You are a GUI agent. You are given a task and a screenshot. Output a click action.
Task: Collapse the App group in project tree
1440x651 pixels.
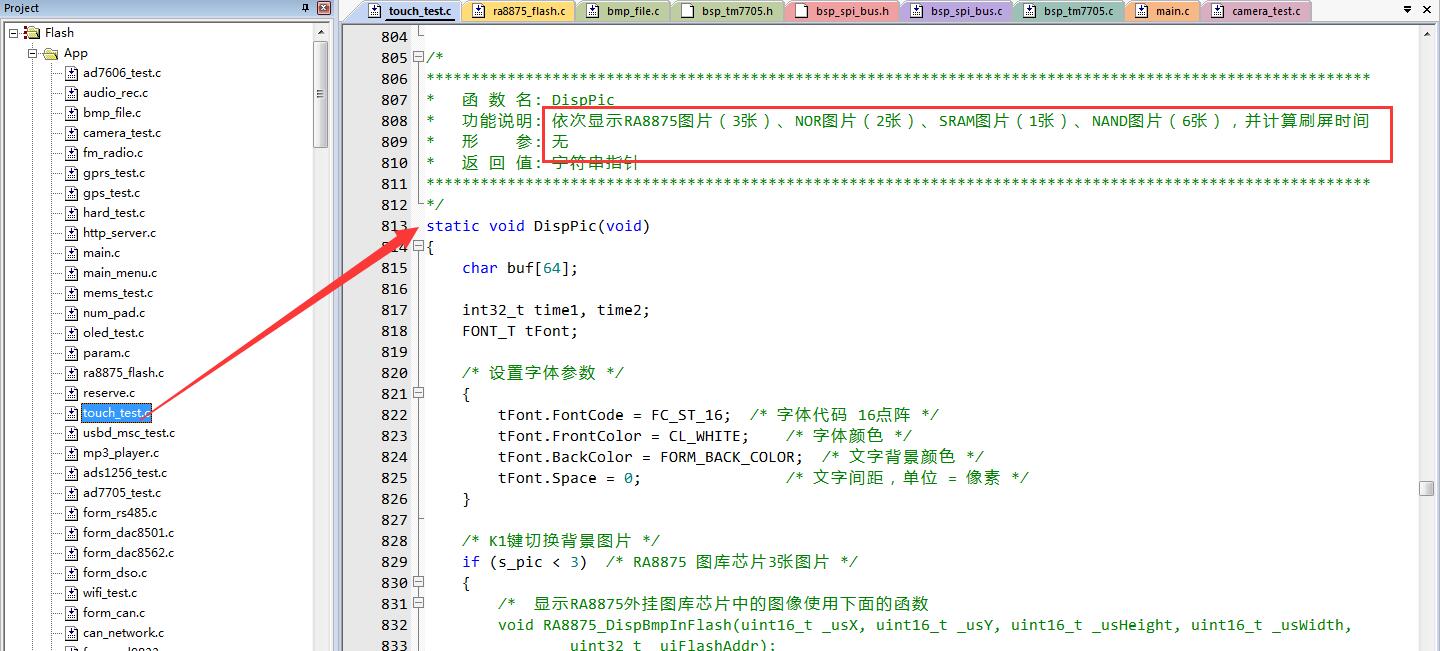(32, 53)
